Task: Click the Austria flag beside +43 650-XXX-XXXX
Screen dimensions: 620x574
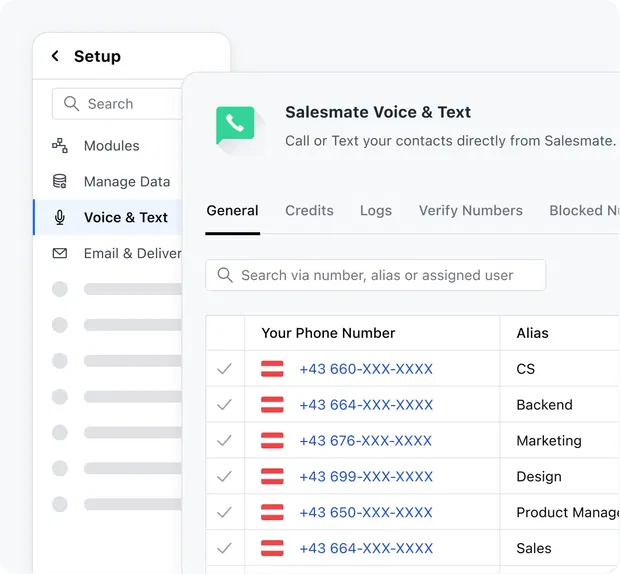Action: point(272,512)
